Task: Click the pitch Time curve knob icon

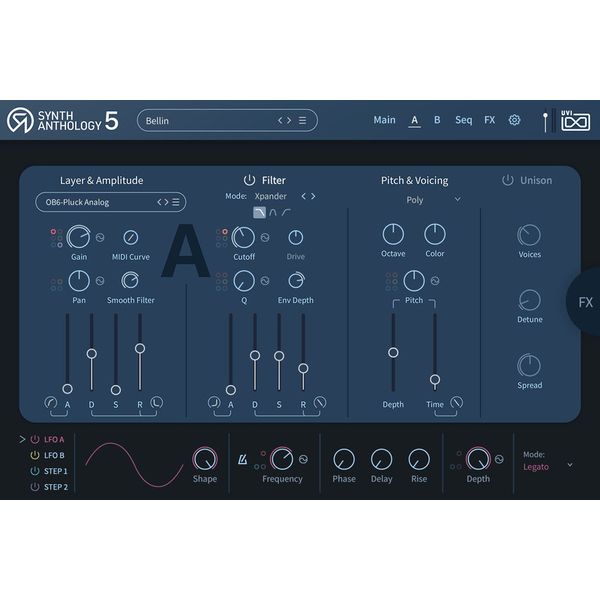Action: [x=457, y=403]
